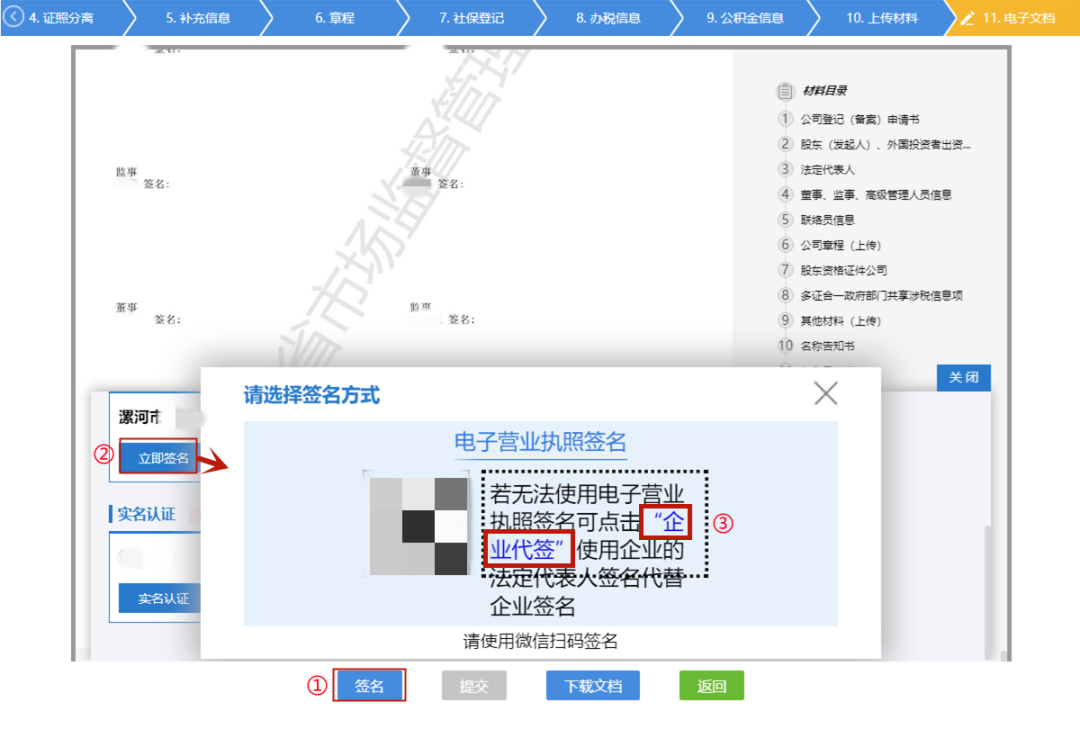Click the 实名认证 button

pyautogui.click(x=160, y=598)
